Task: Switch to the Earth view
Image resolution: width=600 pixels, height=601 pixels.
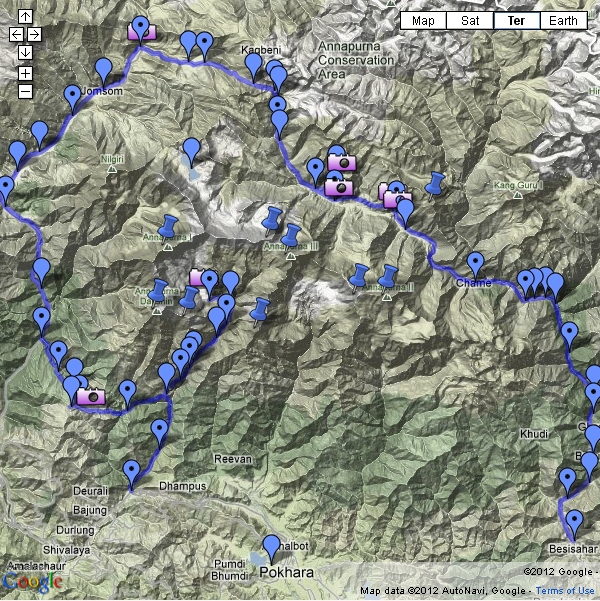Action: (563, 20)
